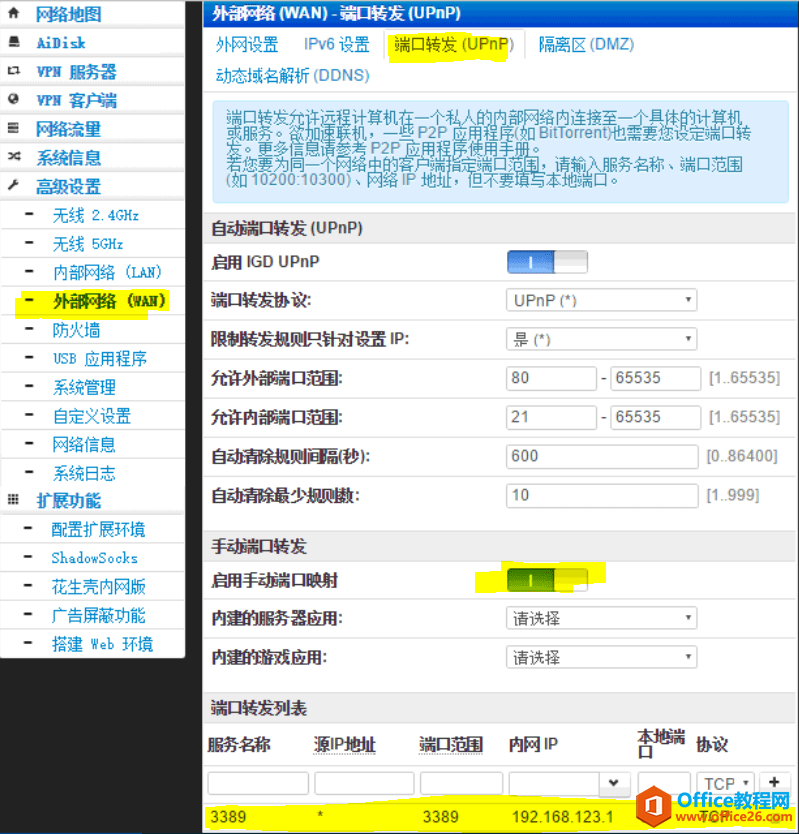This screenshot has height=834, width=799.
Task: Go to VPN 客户端 page
Action: 76,100
